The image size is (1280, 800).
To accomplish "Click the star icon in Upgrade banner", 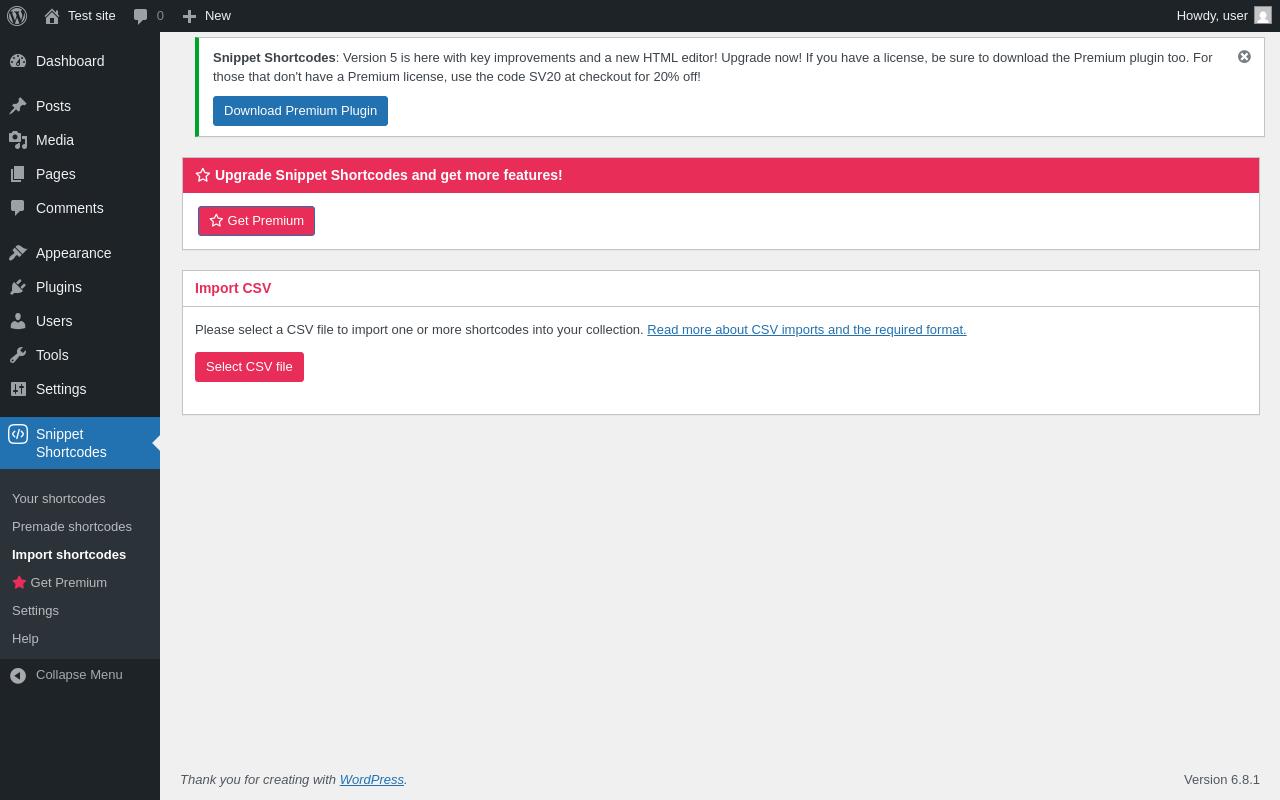I will 203,175.
